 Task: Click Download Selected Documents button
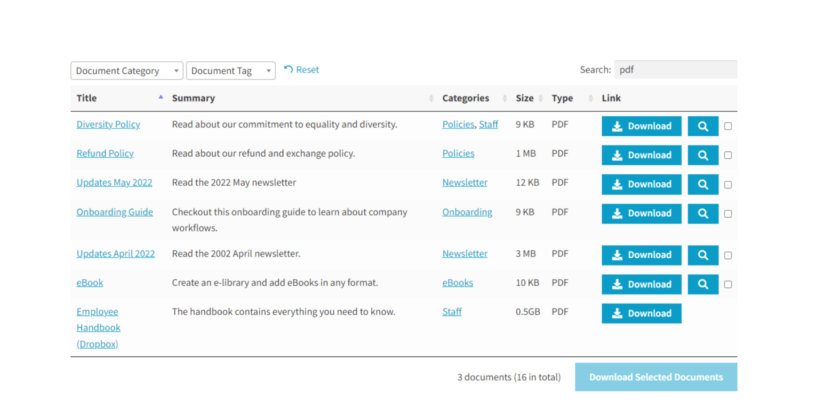coord(655,377)
